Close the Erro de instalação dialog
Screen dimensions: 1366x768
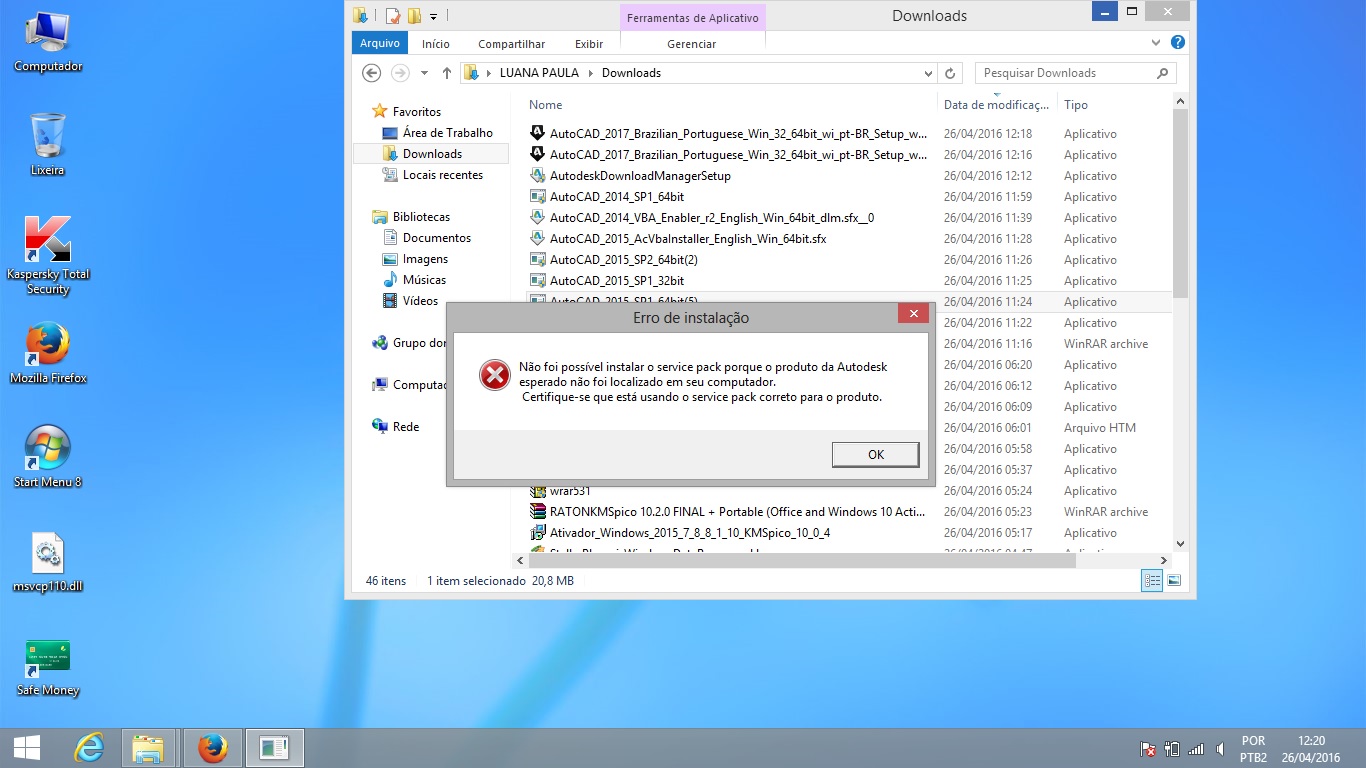[913, 314]
